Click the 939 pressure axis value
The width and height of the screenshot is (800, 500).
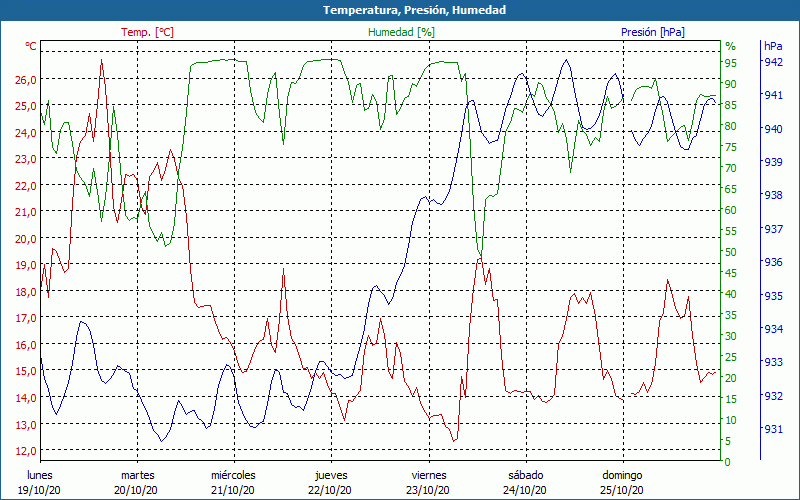tap(773, 162)
